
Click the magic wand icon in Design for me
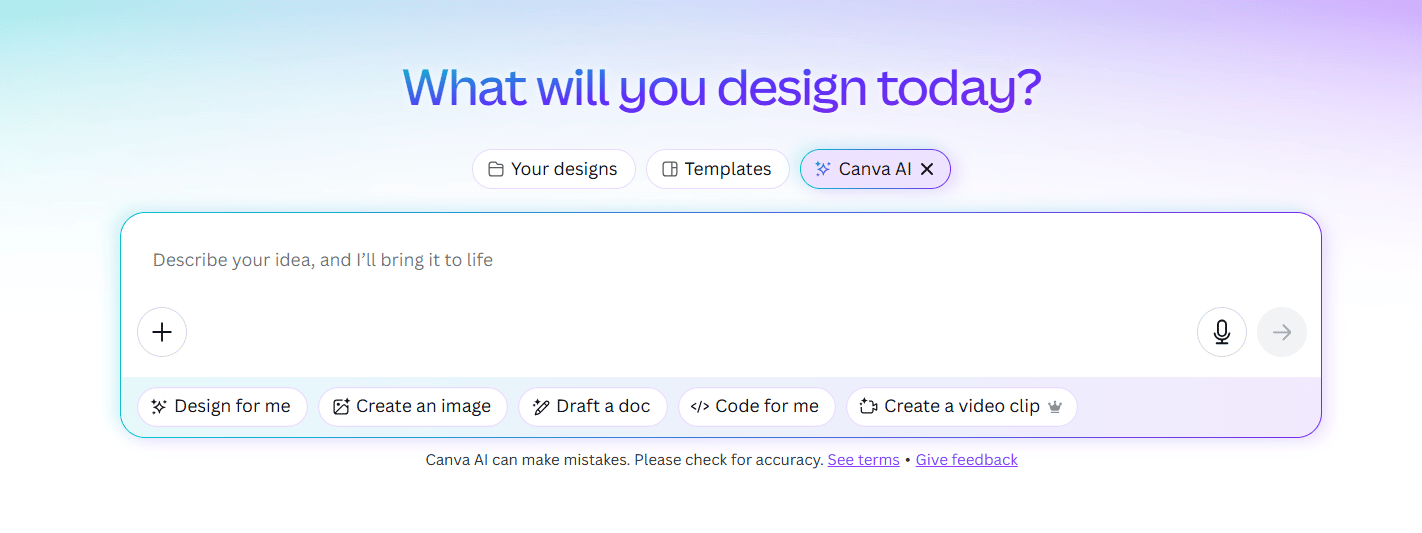pos(158,407)
